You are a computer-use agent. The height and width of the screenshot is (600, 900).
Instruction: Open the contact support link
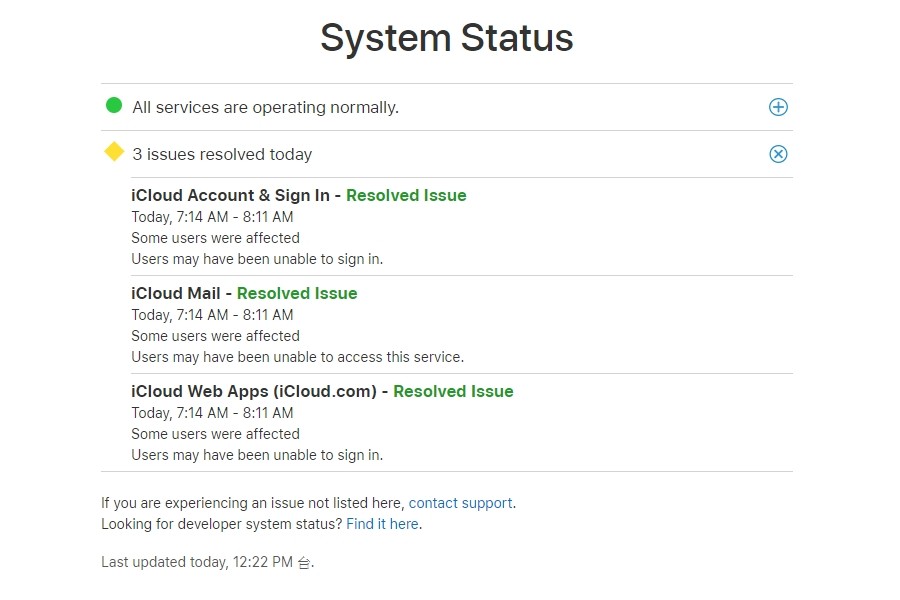460,503
